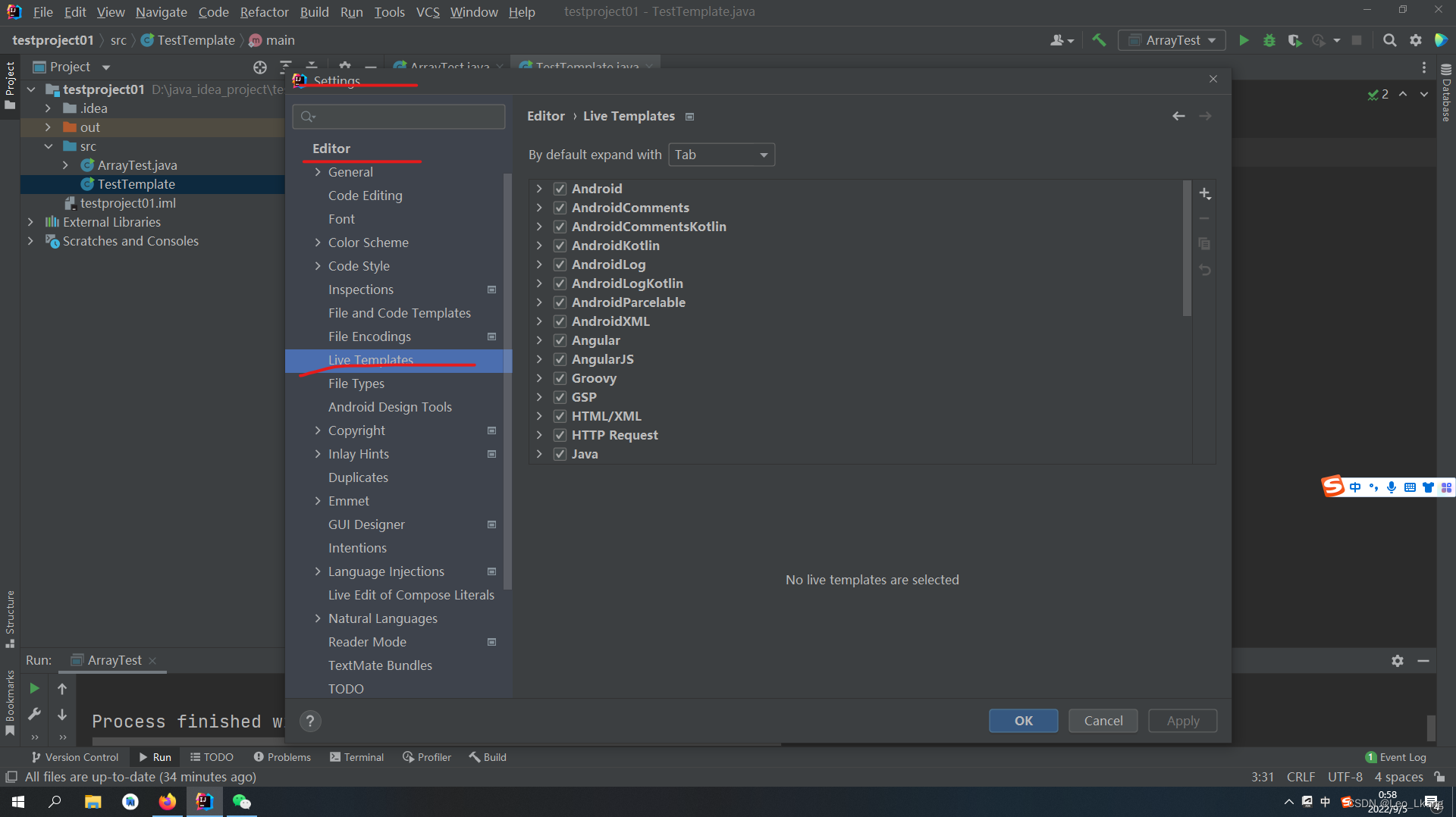This screenshot has width=1456, height=817.
Task: Expand the Code Style settings node
Action: tap(318, 266)
